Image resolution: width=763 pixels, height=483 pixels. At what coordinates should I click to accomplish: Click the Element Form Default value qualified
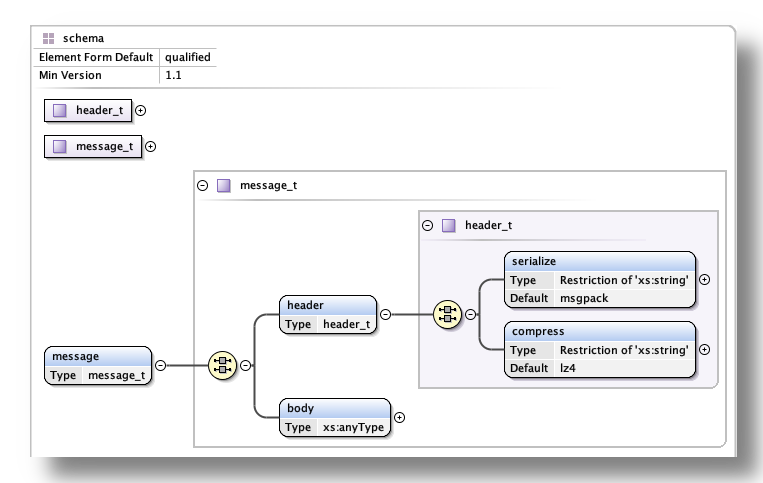pyautogui.click(x=188, y=57)
